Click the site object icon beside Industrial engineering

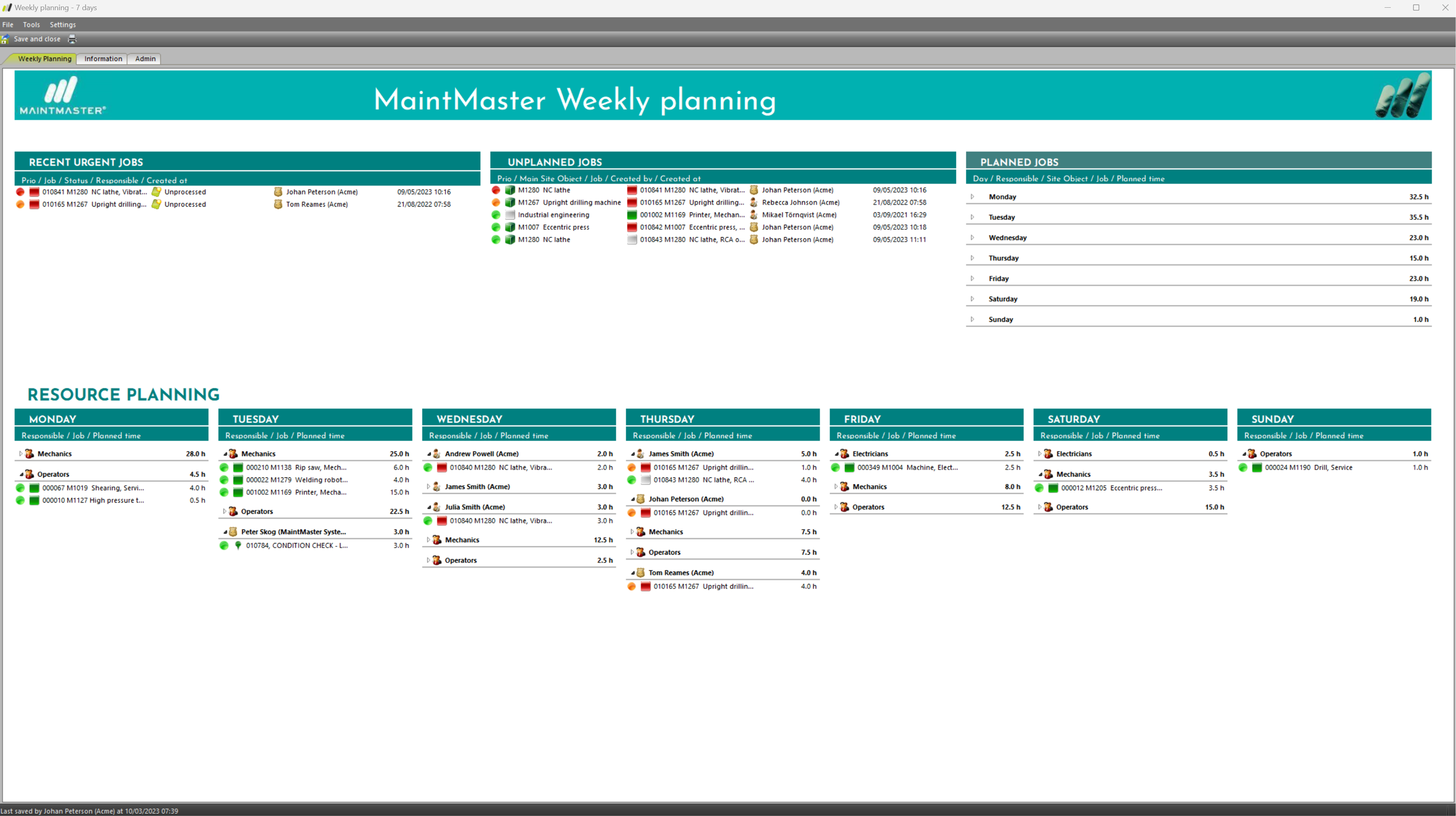tap(510, 215)
